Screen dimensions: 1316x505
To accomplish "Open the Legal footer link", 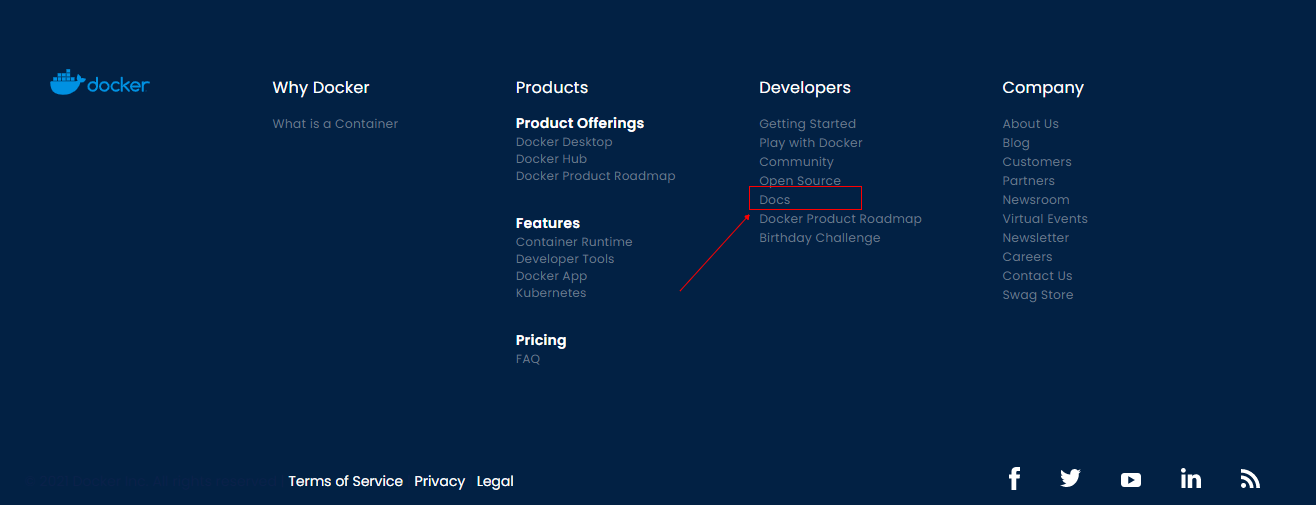I will tap(495, 481).
